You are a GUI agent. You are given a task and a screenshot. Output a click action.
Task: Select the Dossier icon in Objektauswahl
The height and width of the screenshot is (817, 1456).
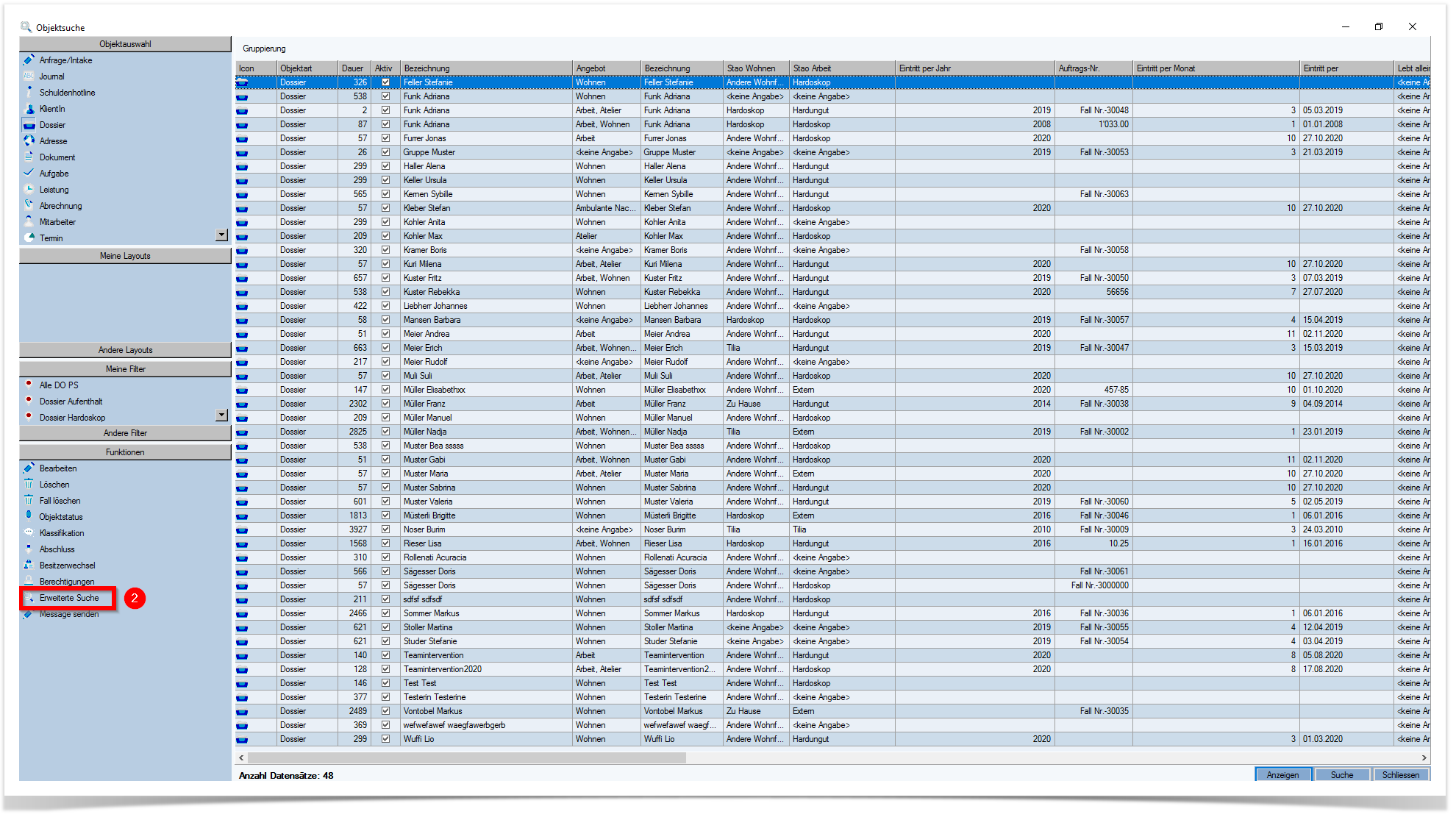point(29,125)
